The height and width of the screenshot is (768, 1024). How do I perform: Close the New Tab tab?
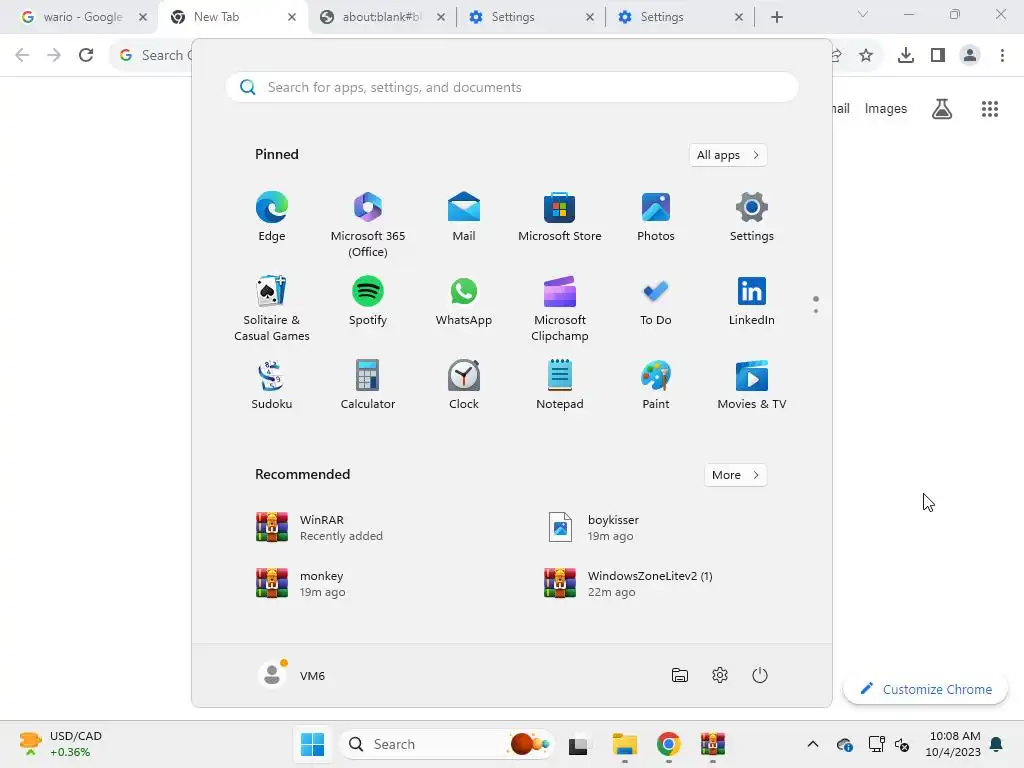tap(292, 17)
